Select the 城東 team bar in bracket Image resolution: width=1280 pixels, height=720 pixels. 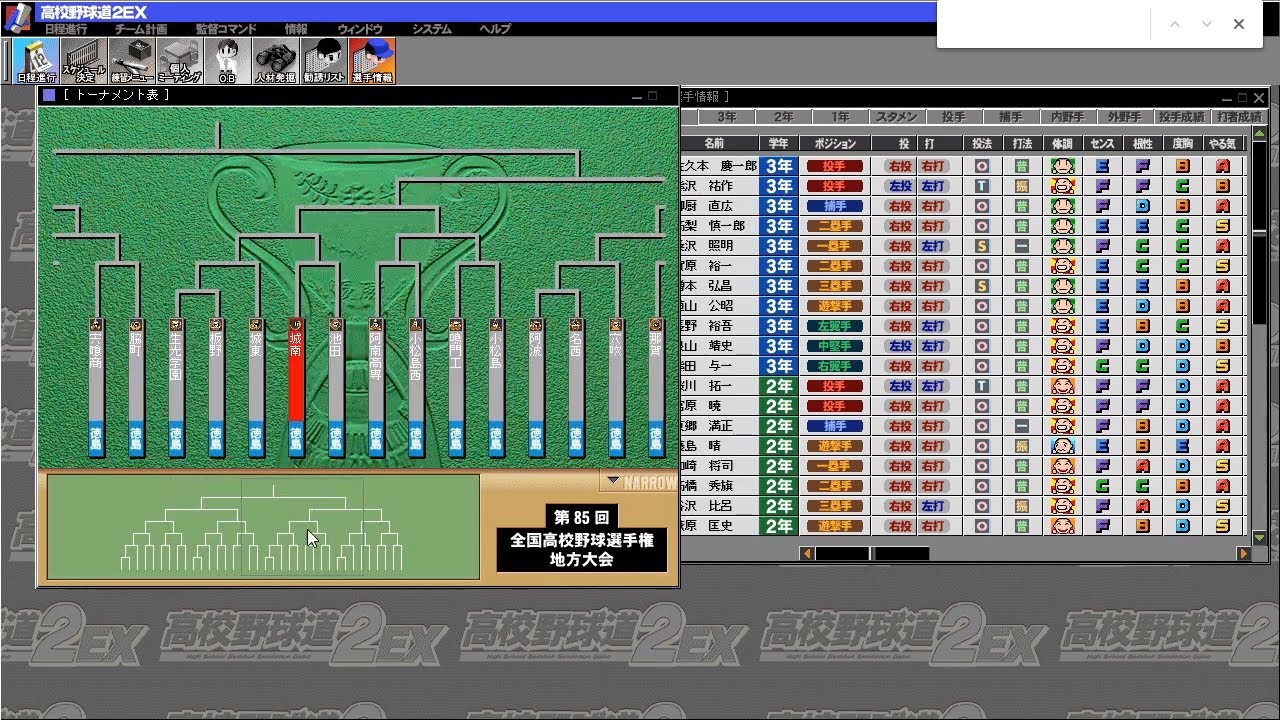pyautogui.click(x=256, y=388)
